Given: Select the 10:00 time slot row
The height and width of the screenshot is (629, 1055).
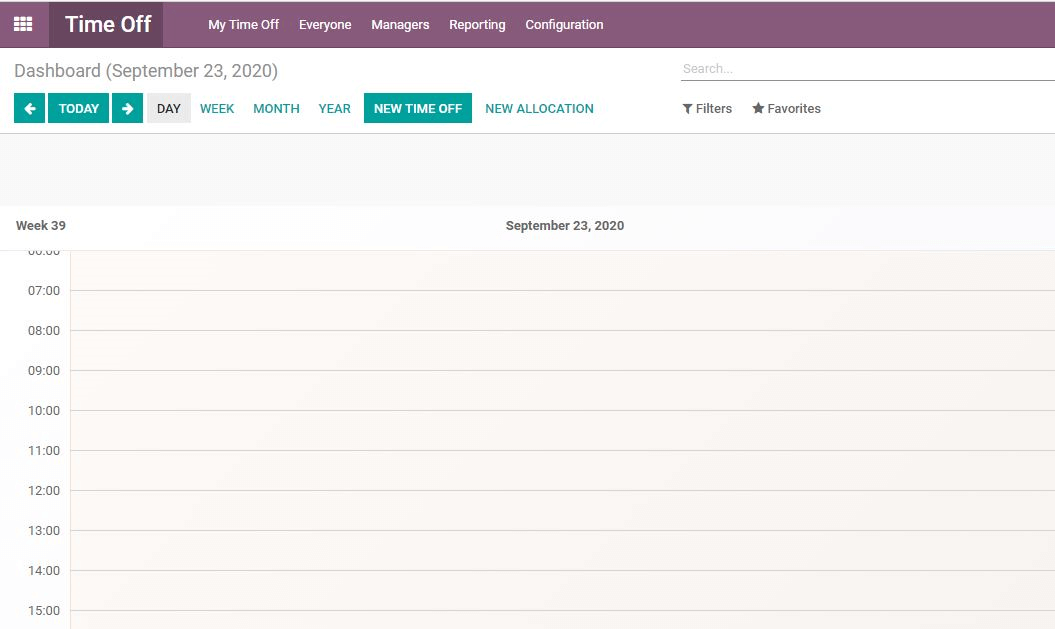Looking at the screenshot, I should (562, 431).
